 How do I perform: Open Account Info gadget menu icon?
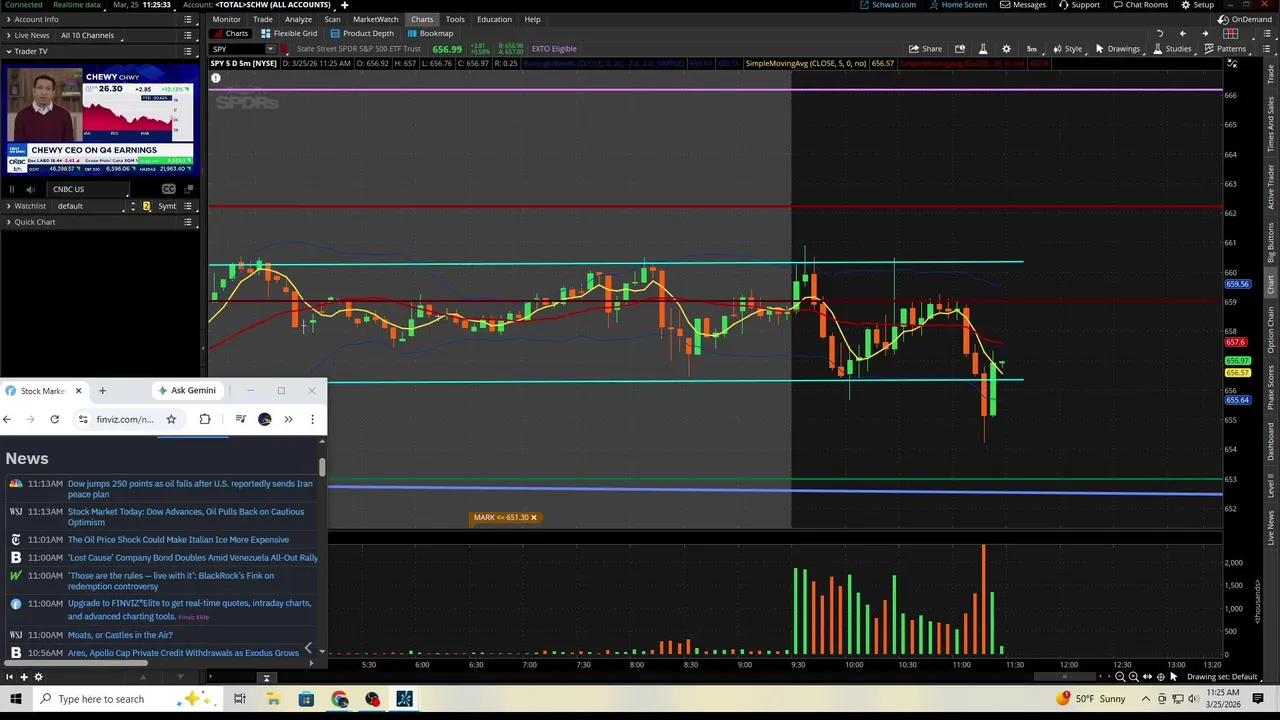(187, 19)
